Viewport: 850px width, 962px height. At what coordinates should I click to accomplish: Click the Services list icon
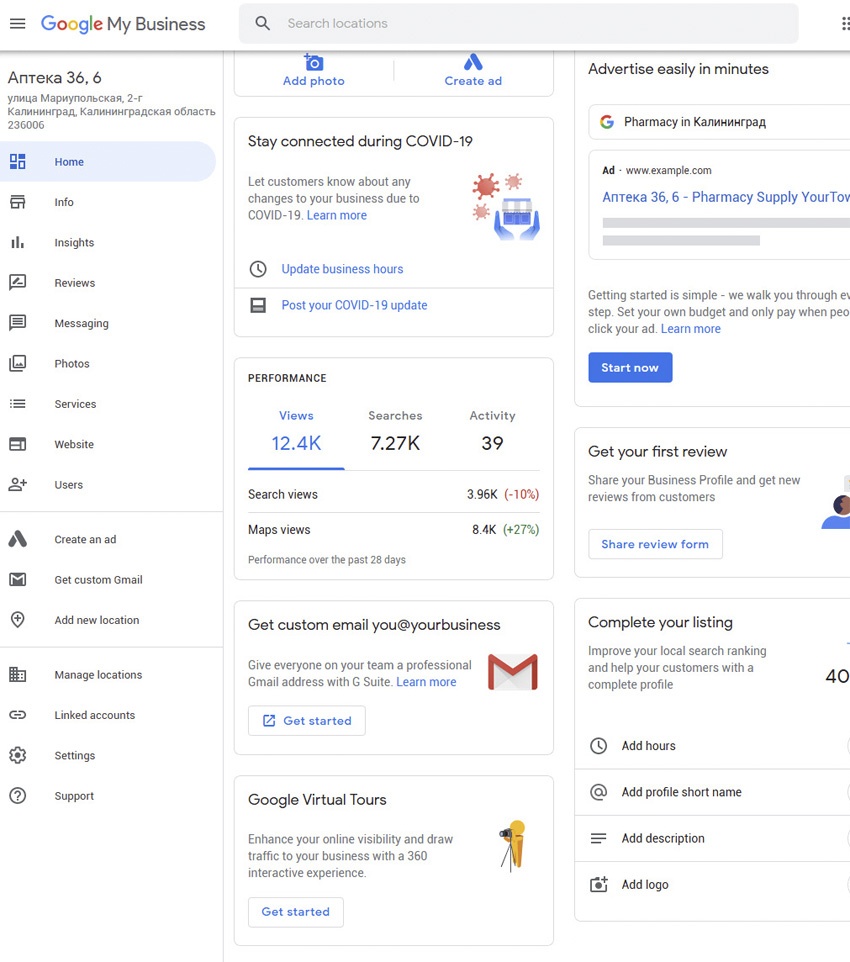(x=18, y=404)
